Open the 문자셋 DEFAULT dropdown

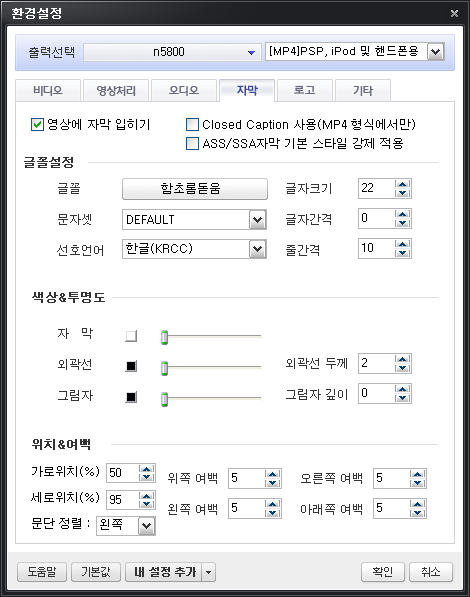pos(257,219)
